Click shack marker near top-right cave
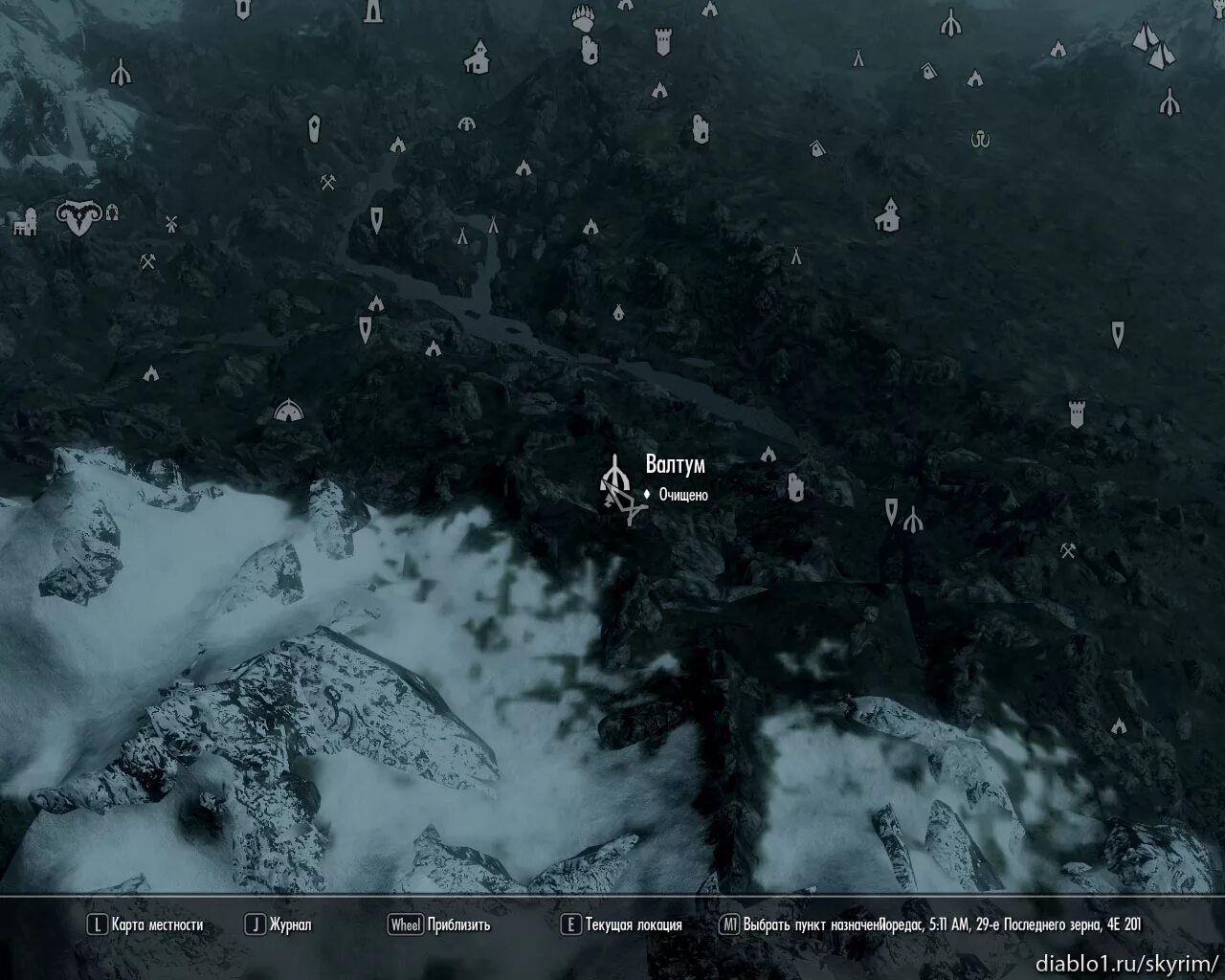 [x=929, y=71]
